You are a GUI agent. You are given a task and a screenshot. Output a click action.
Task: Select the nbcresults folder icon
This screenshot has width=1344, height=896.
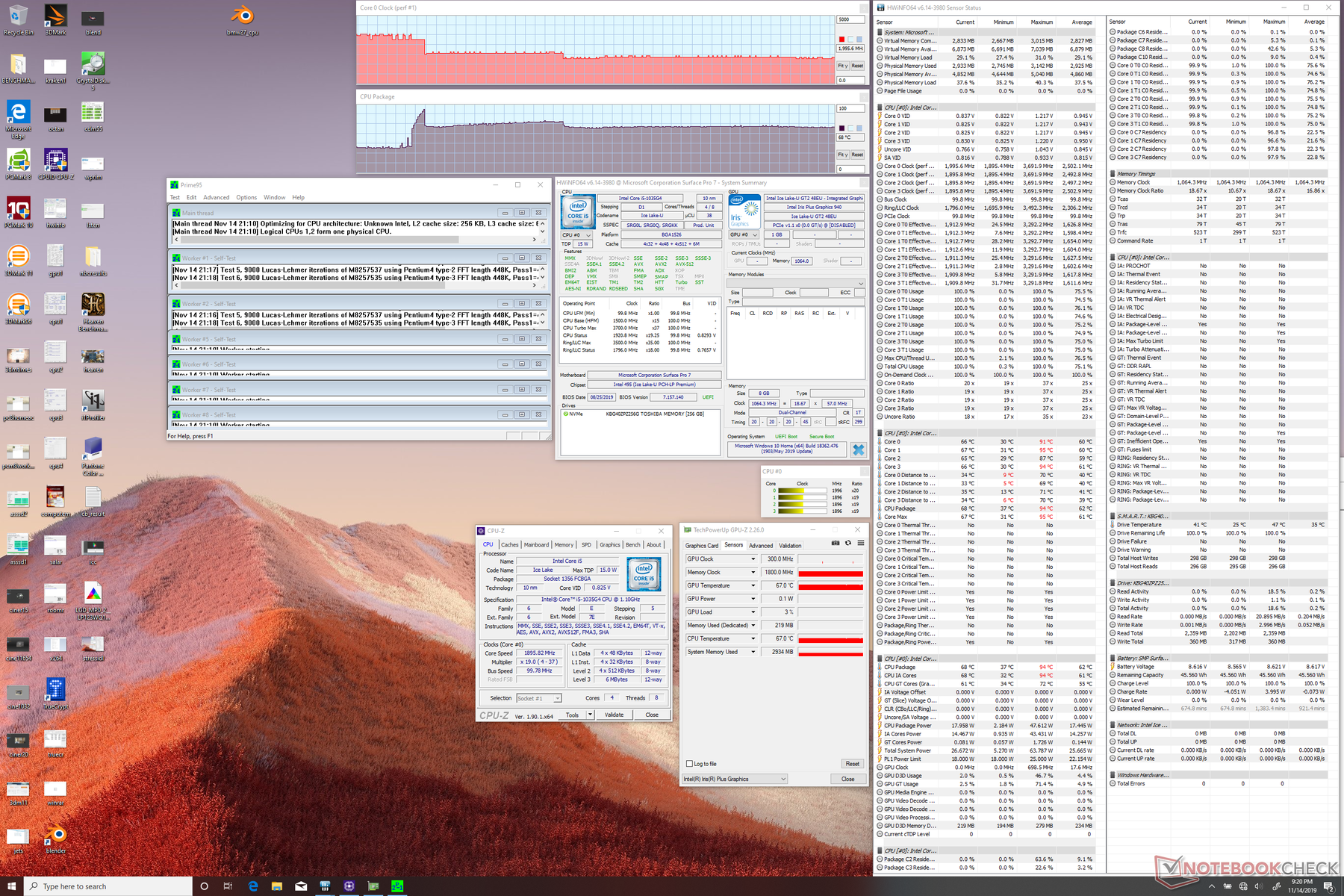[x=93, y=261]
